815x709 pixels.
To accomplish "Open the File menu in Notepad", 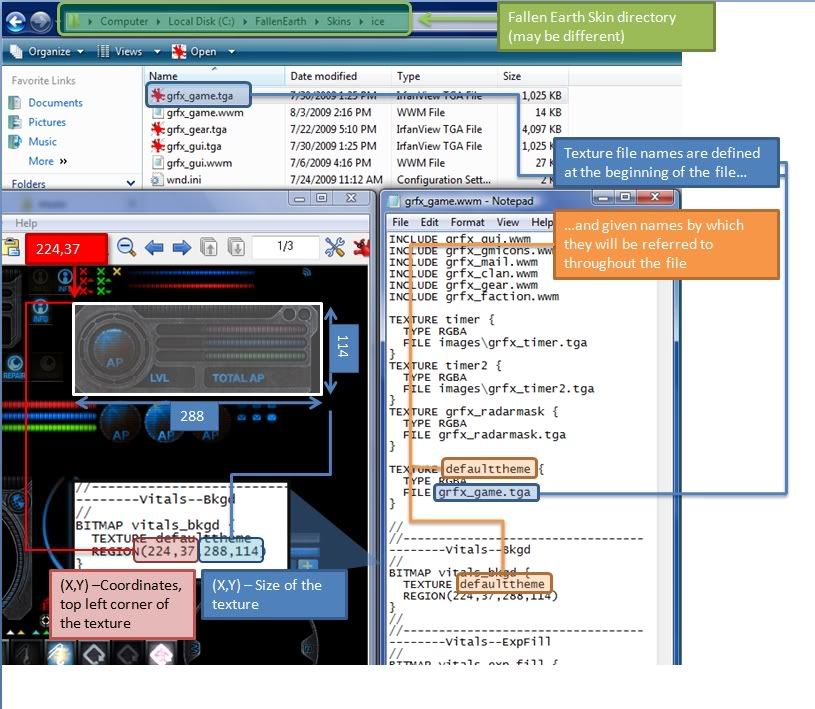I will pos(400,222).
